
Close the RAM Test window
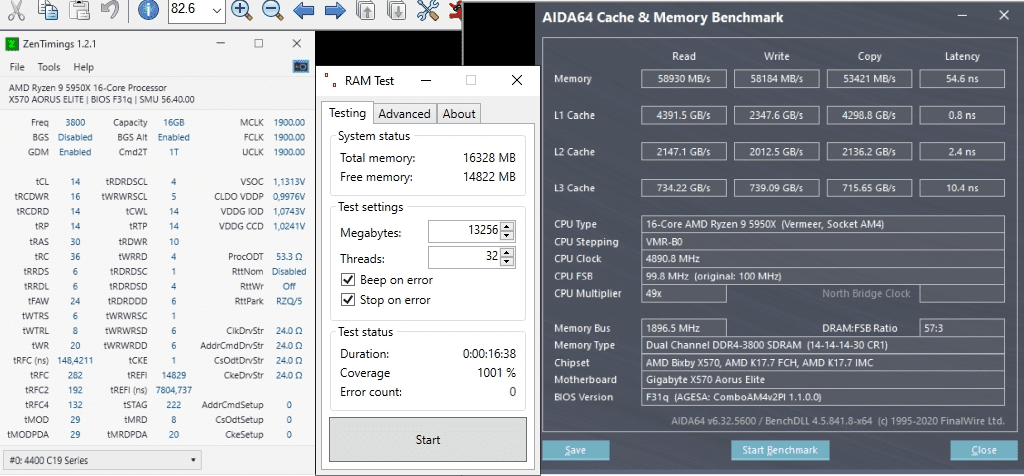point(517,80)
